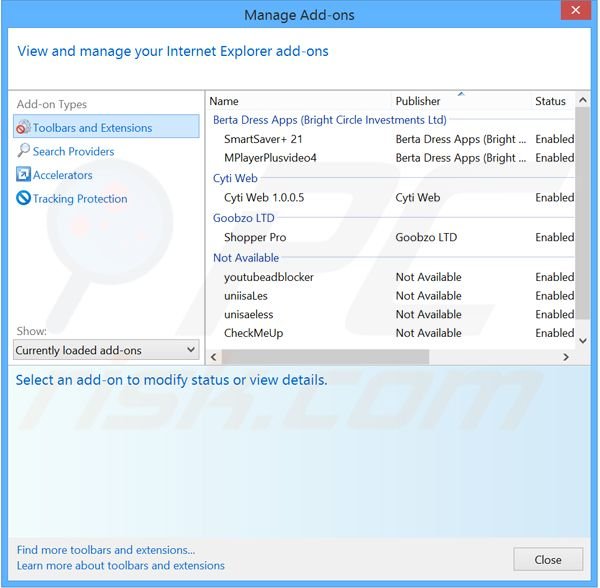Select MPlayerPlusvideo4 in the list
Viewport: 600px width, 588px height.
pos(270,158)
